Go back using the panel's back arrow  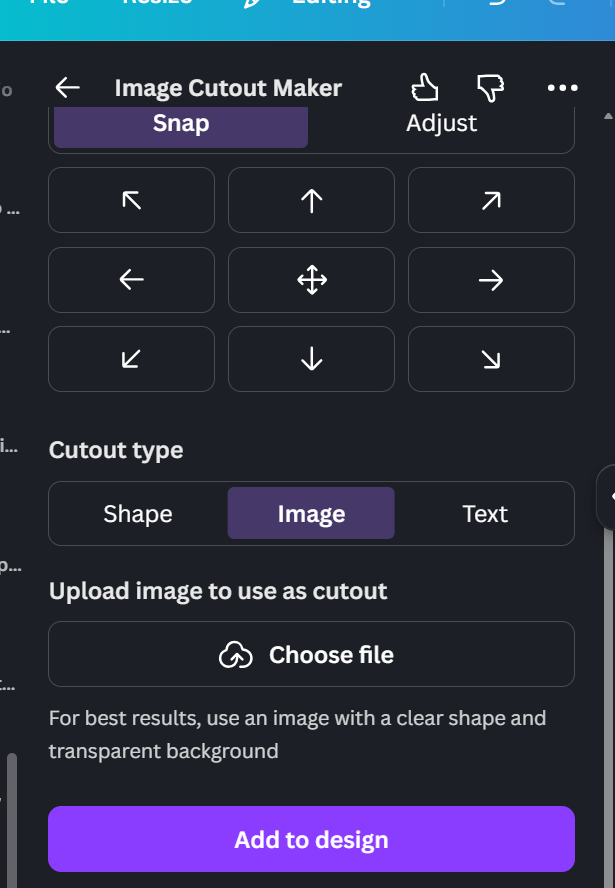(67, 88)
